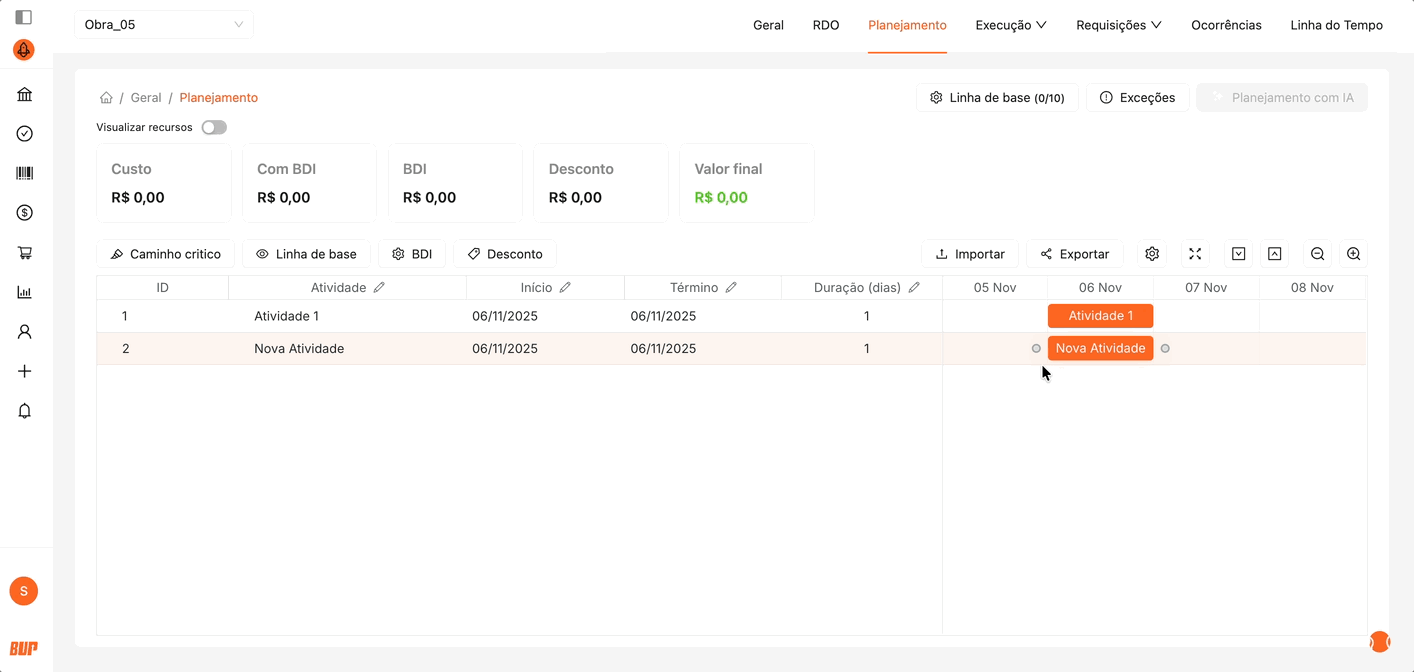Image resolution: width=1414 pixels, height=672 pixels.
Task: Expand the Execução menu
Action: tap(1010, 25)
